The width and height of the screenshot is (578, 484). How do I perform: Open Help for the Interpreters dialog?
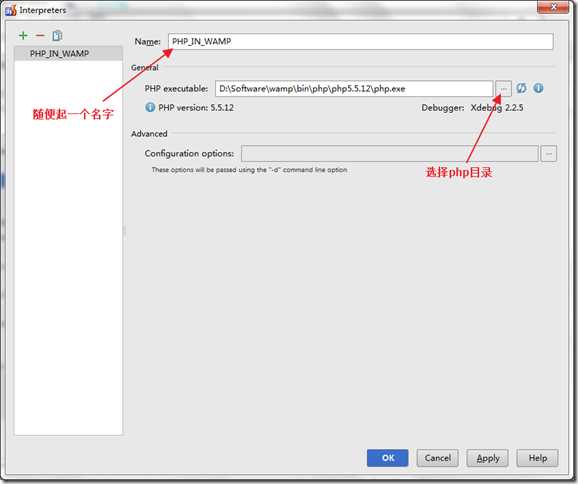click(537, 458)
